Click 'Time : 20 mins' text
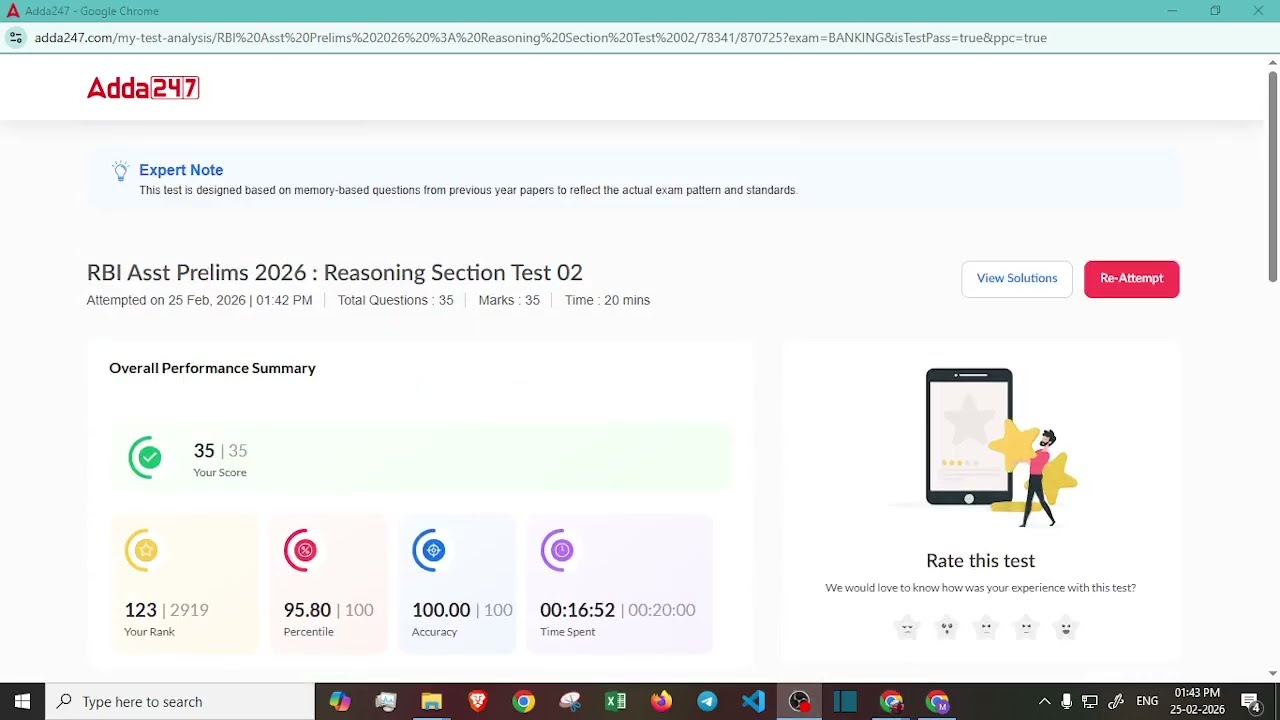The height and width of the screenshot is (720, 1280). (x=607, y=300)
